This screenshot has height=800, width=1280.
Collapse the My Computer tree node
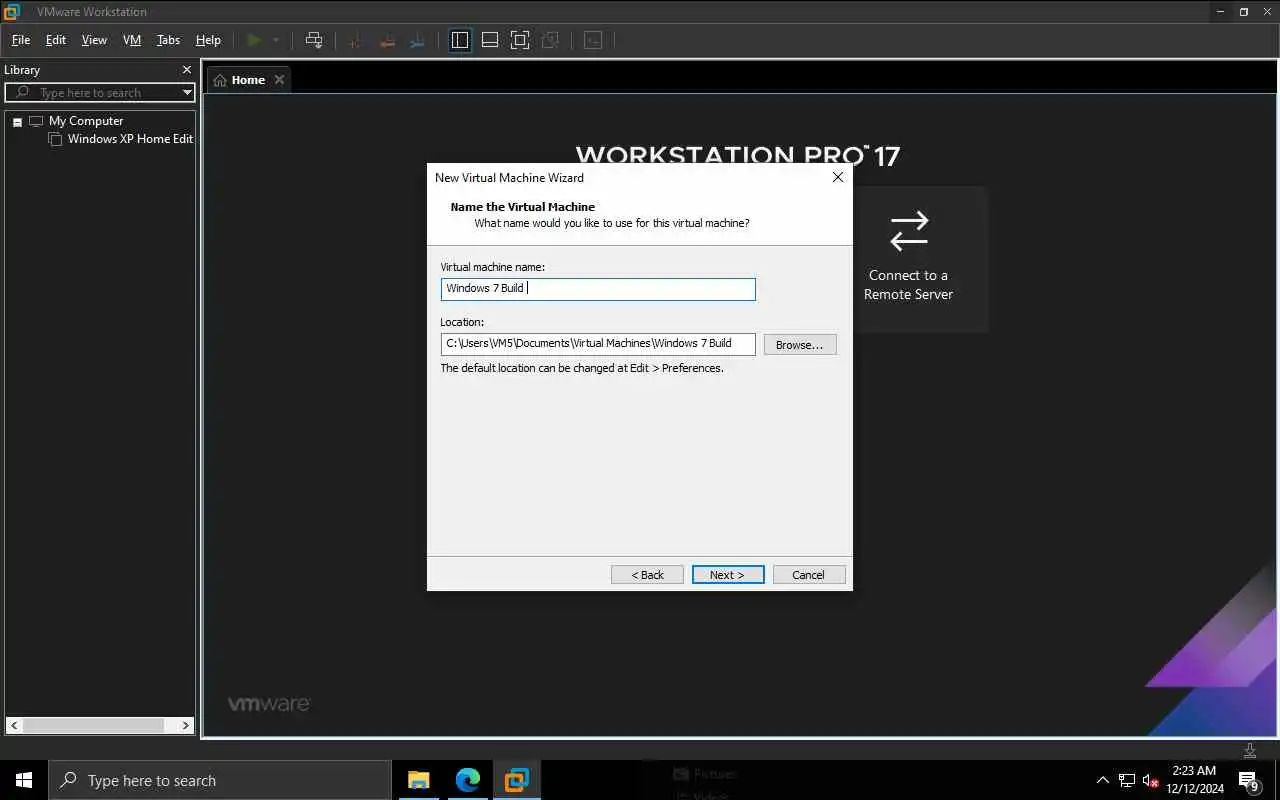17,122
